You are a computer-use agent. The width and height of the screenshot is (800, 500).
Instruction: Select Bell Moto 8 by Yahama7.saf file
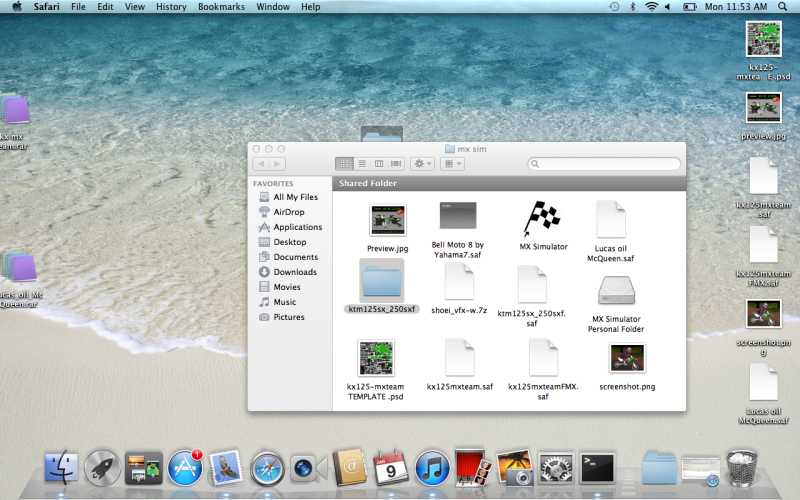pyautogui.click(x=458, y=216)
